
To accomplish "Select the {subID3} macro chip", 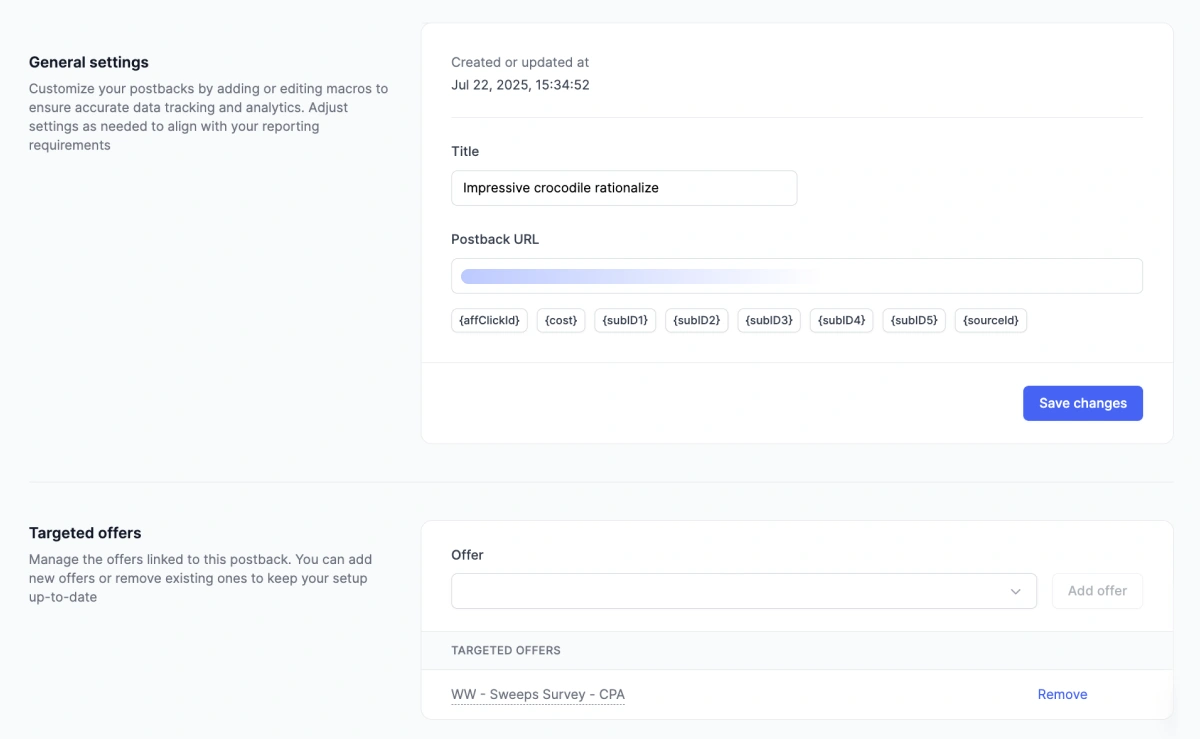I will tap(769, 320).
